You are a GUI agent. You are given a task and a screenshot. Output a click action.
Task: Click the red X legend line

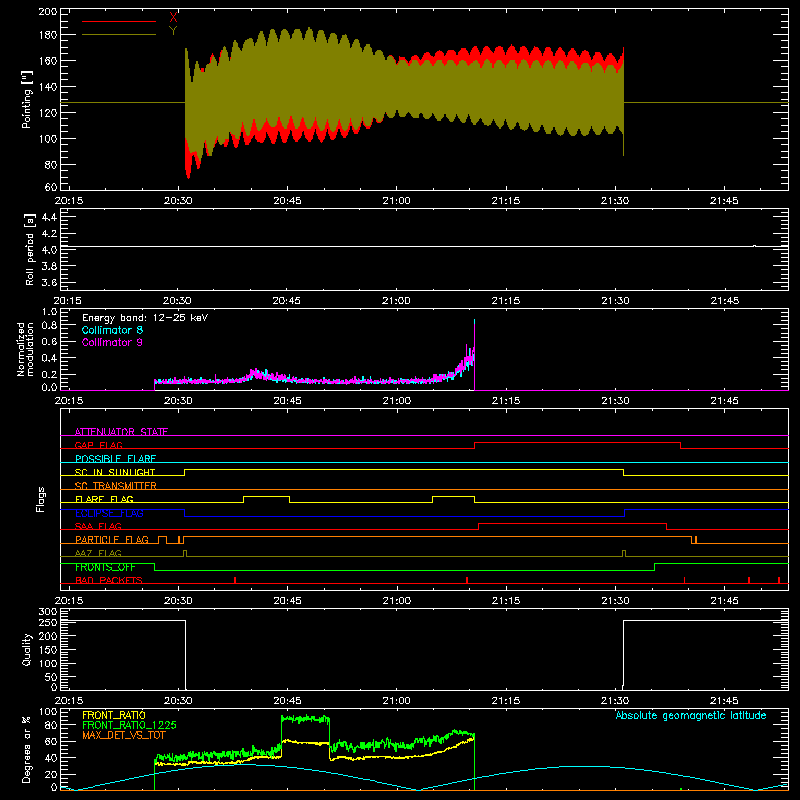click(119, 21)
